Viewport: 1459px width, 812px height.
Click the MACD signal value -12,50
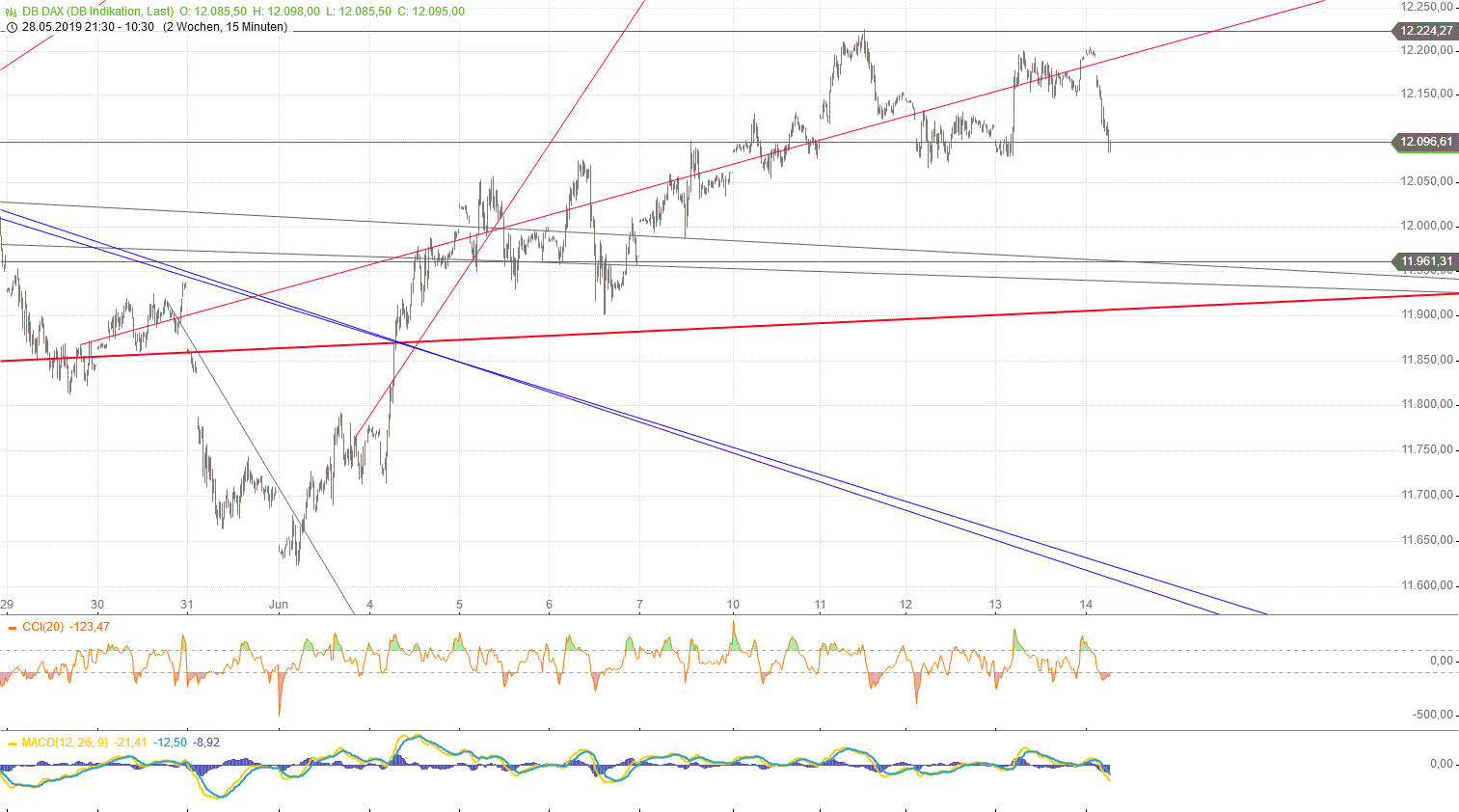click(x=171, y=743)
